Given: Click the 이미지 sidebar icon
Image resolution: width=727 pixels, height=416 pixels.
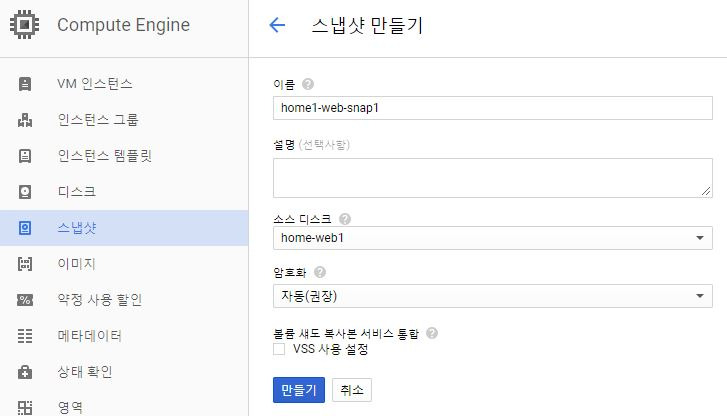Looking at the screenshot, I should click(25, 264).
